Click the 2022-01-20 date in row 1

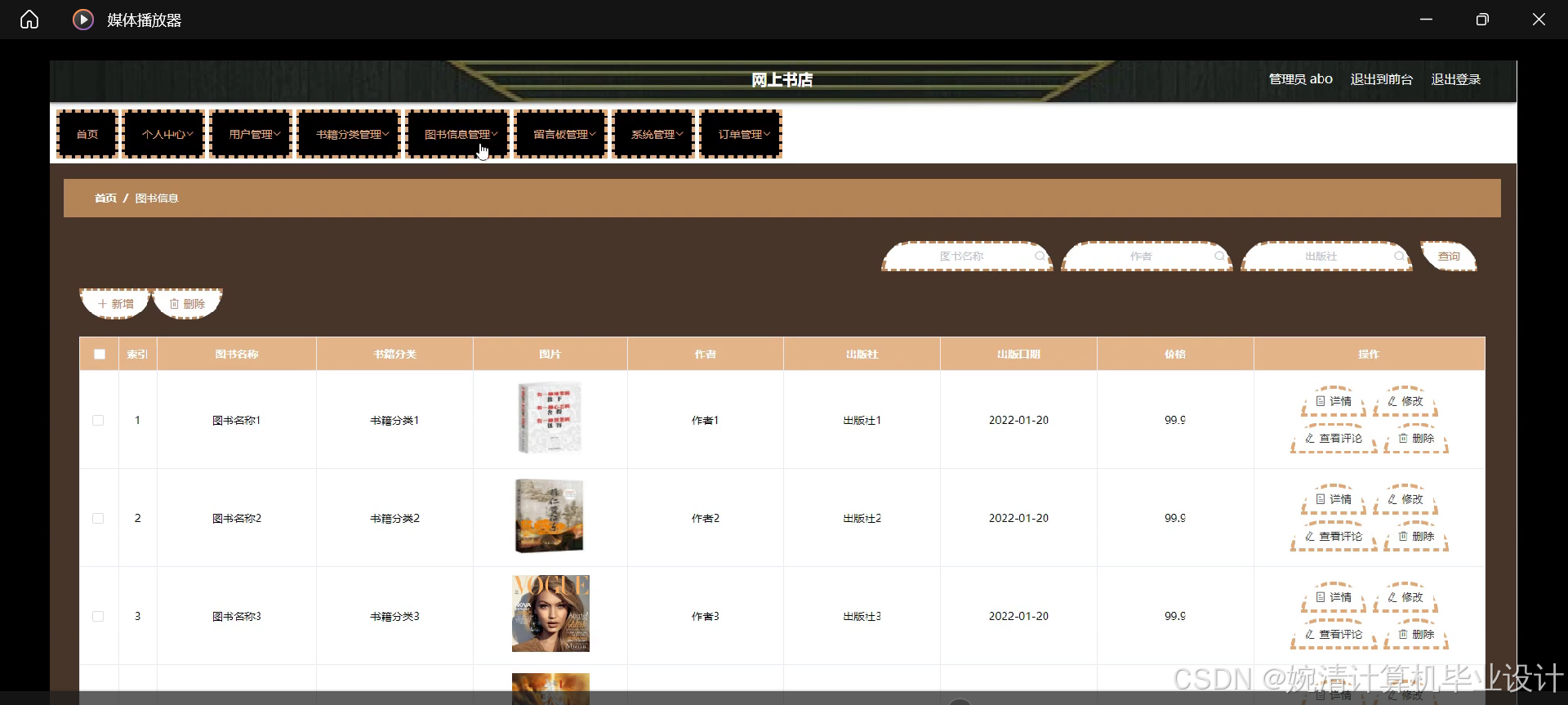[x=1018, y=420]
